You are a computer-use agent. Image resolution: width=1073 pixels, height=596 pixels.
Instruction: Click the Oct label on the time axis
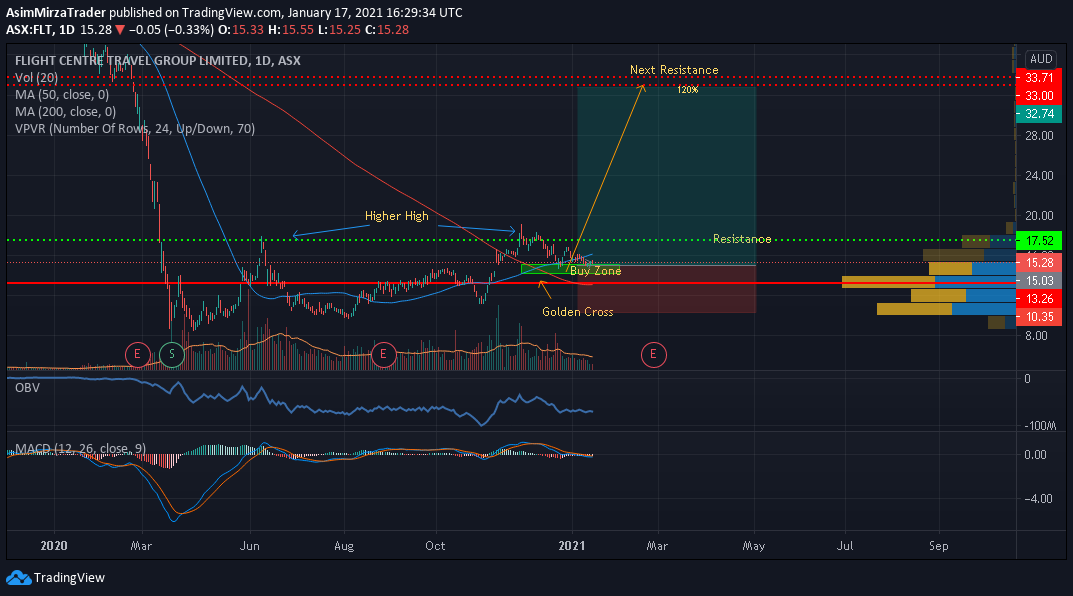point(435,546)
